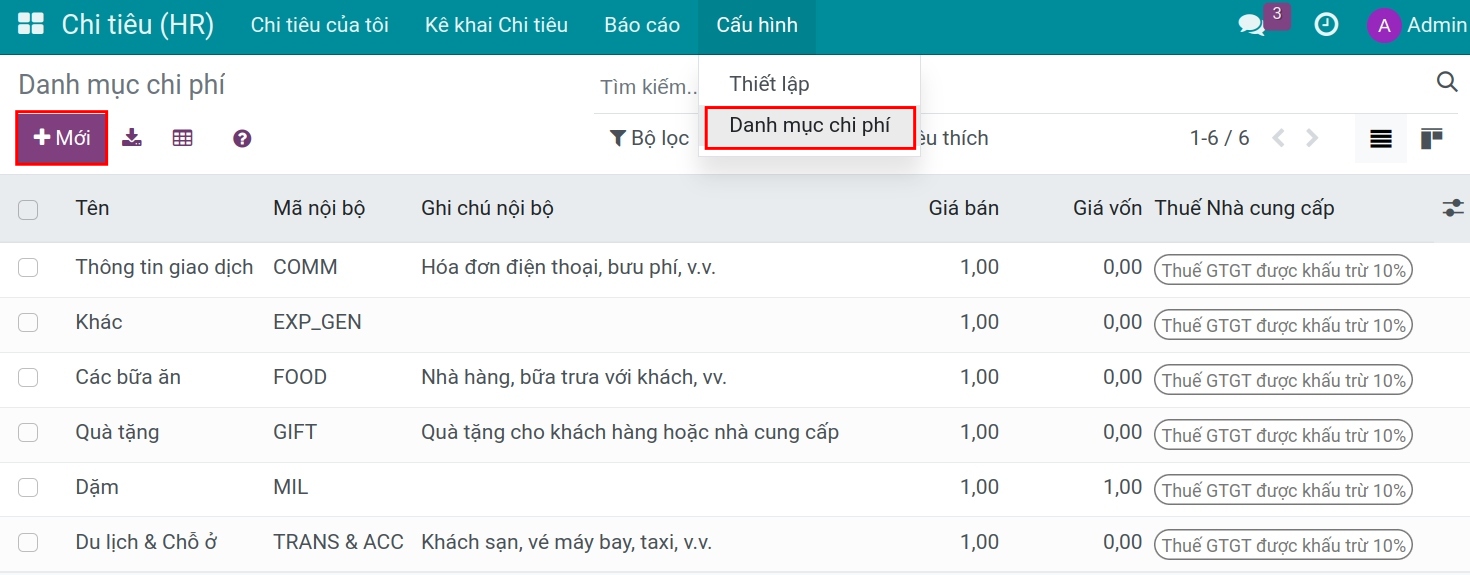Screen dimensions: 1470x575
Task: Click the spreadsheet grid icon next to download
Action: pyautogui.click(x=182, y=138)
